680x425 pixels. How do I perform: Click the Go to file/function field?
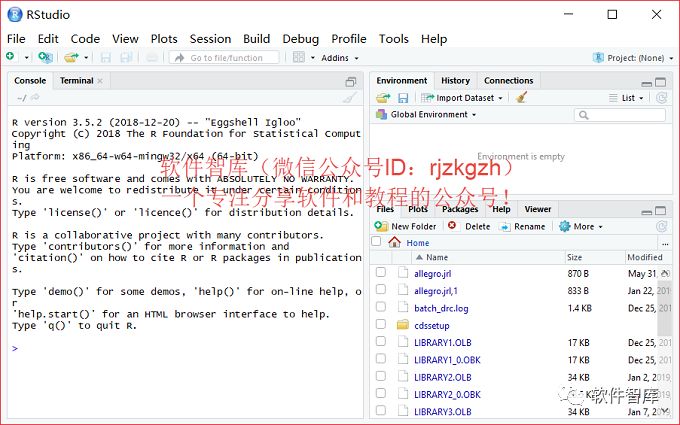[224, 58]
